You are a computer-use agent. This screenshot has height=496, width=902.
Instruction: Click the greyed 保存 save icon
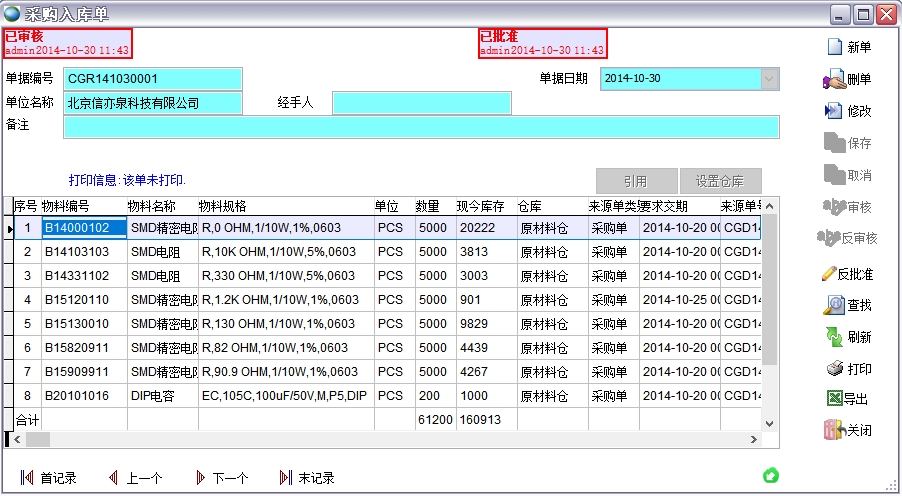pyautogui.click(x=834, y=143)
